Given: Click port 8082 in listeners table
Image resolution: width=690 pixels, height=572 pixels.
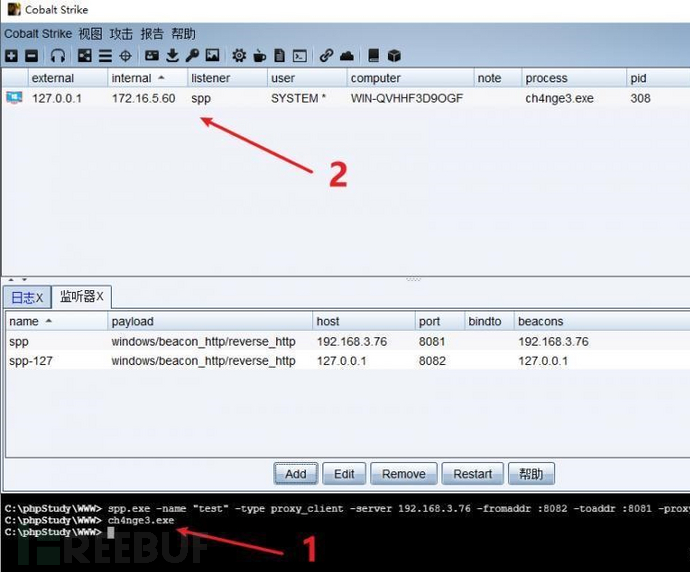Looking at the screenshot, I should pos(432,361).
